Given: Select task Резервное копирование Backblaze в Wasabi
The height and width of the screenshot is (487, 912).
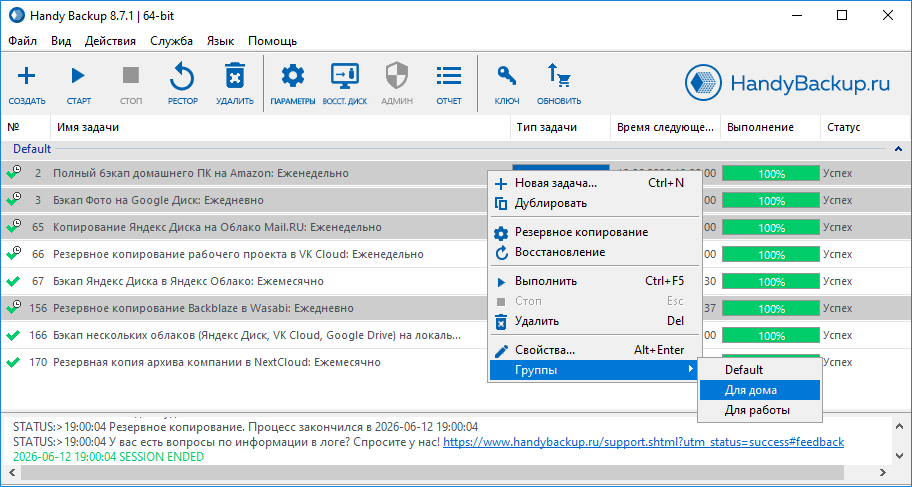Looking at the screenshot, I should [203, 308].
